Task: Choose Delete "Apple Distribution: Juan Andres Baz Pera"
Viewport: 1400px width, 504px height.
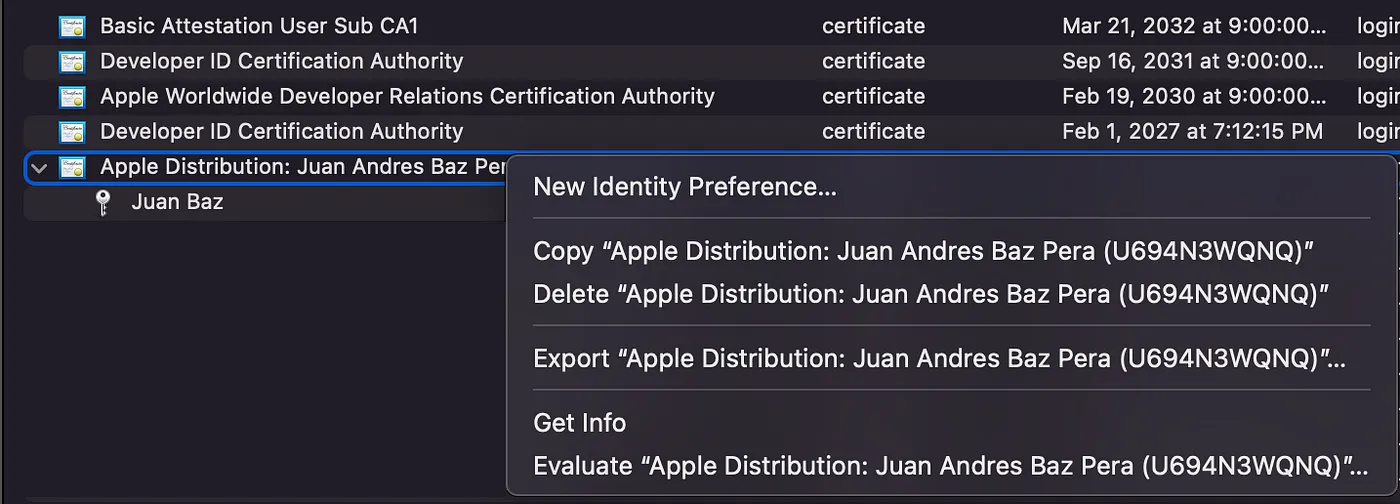Action: [x=931, y=294]
